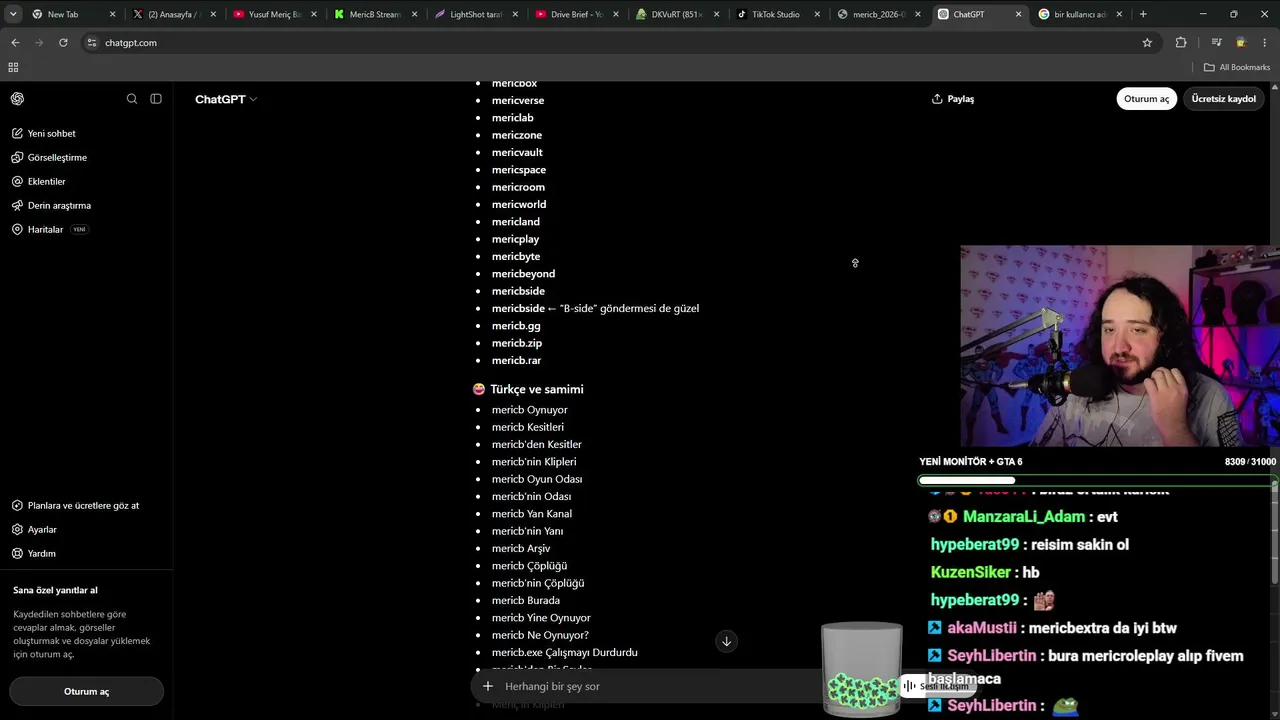
Task: Close the New Tab tab
Action: 112,15
